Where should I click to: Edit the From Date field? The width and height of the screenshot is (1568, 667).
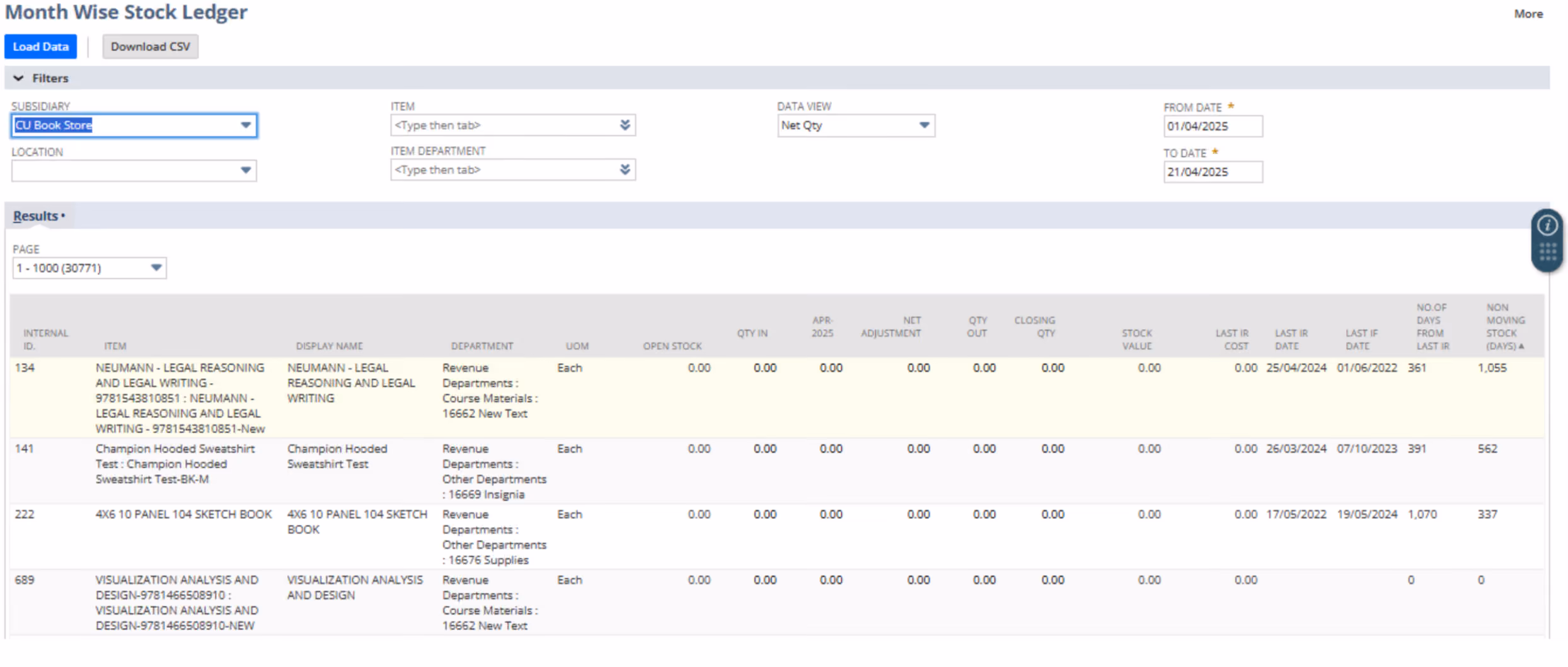click(1213, 126)
